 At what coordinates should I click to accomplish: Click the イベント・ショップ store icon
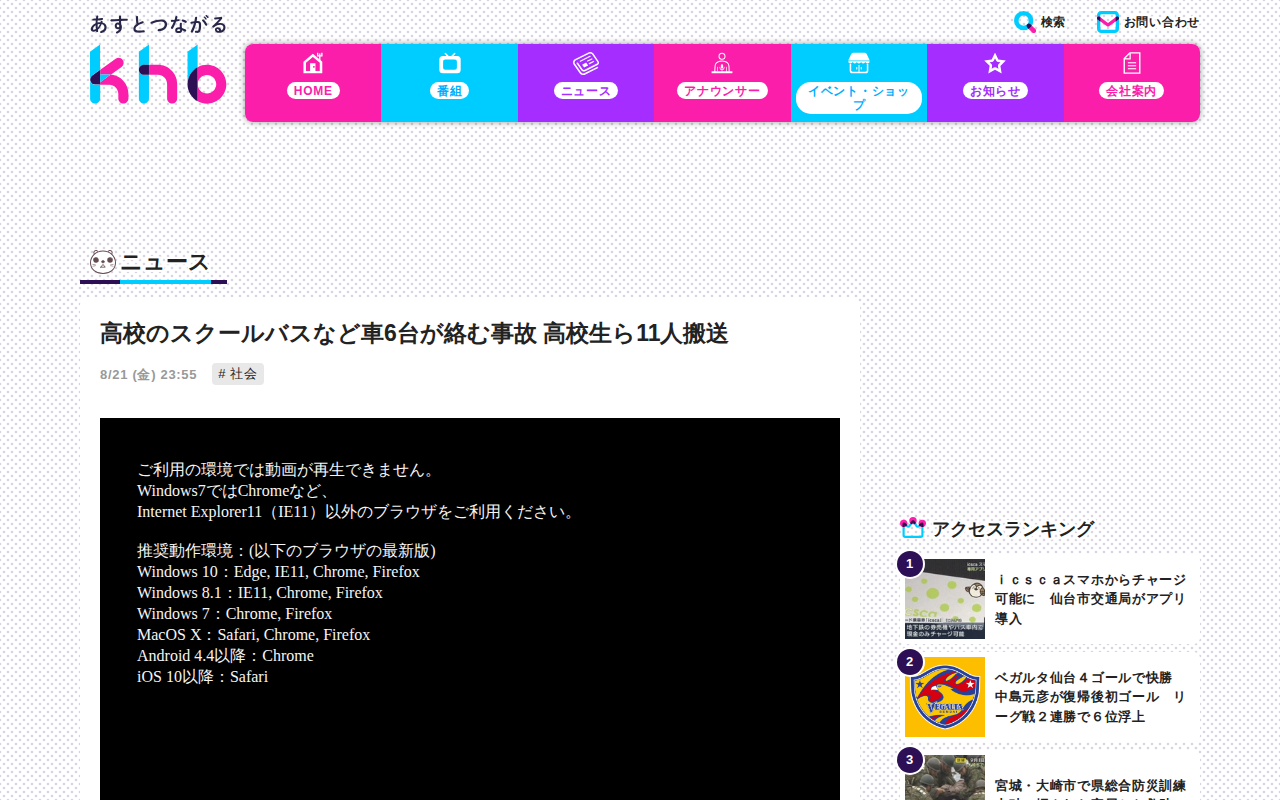click(859, 63)
